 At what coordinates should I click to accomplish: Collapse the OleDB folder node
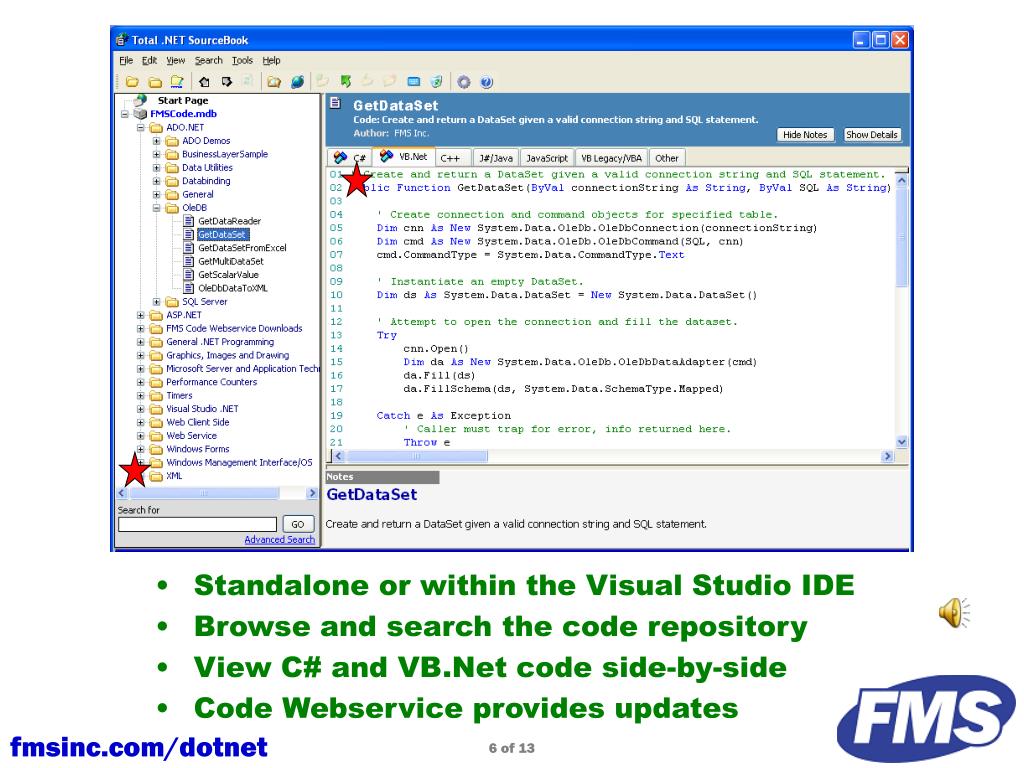(157, 208)
